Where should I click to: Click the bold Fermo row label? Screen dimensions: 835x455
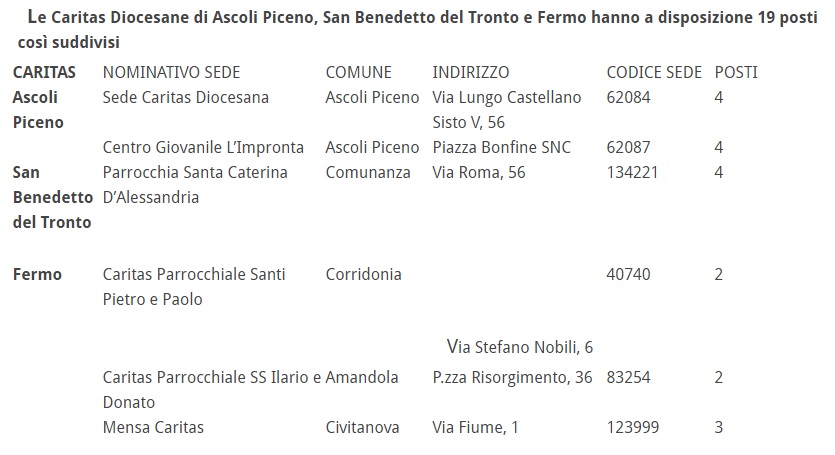pos(37,274)
